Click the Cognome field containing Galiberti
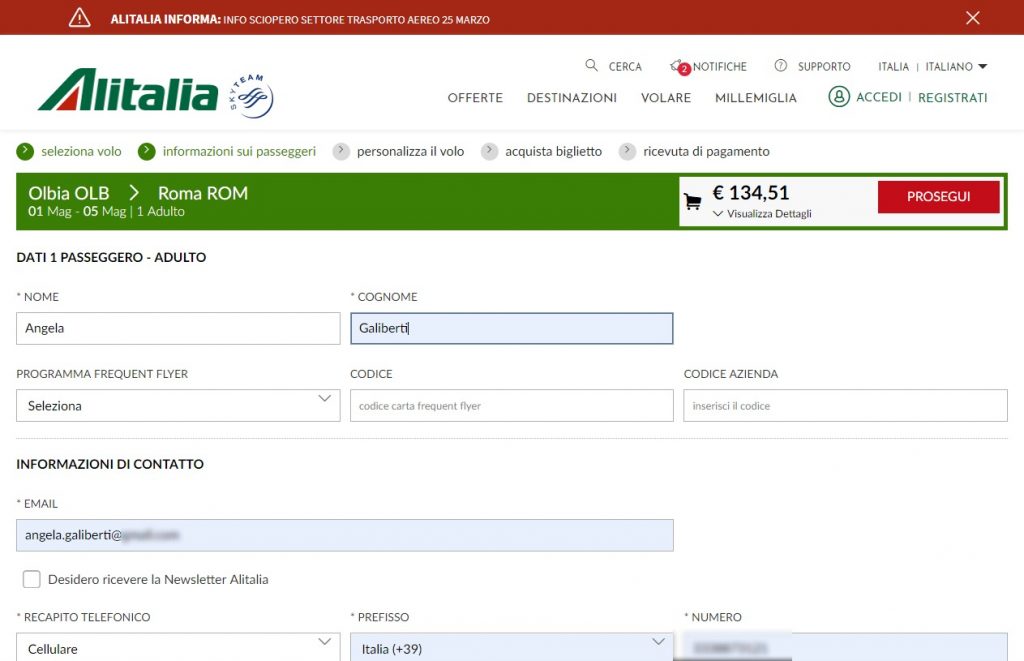Screen dimensions: 1024x661 [x=511, y=328]
